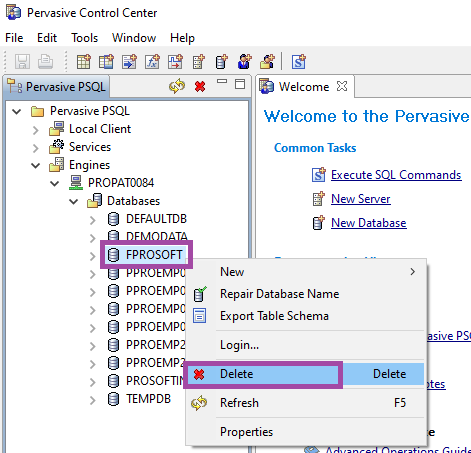471x453 pixels.
Task: Switch to the Welcome tab
Action: pos(304,87)
